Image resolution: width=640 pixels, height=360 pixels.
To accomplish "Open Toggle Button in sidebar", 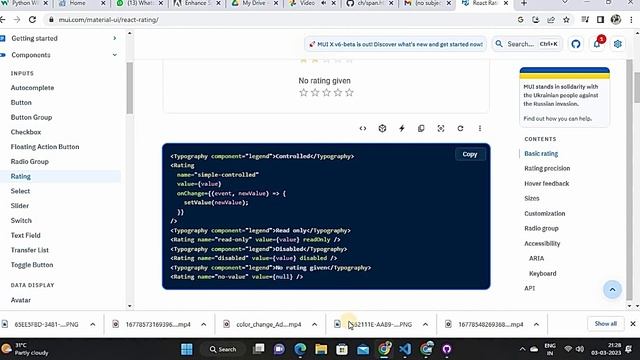I will coord(32,265).
